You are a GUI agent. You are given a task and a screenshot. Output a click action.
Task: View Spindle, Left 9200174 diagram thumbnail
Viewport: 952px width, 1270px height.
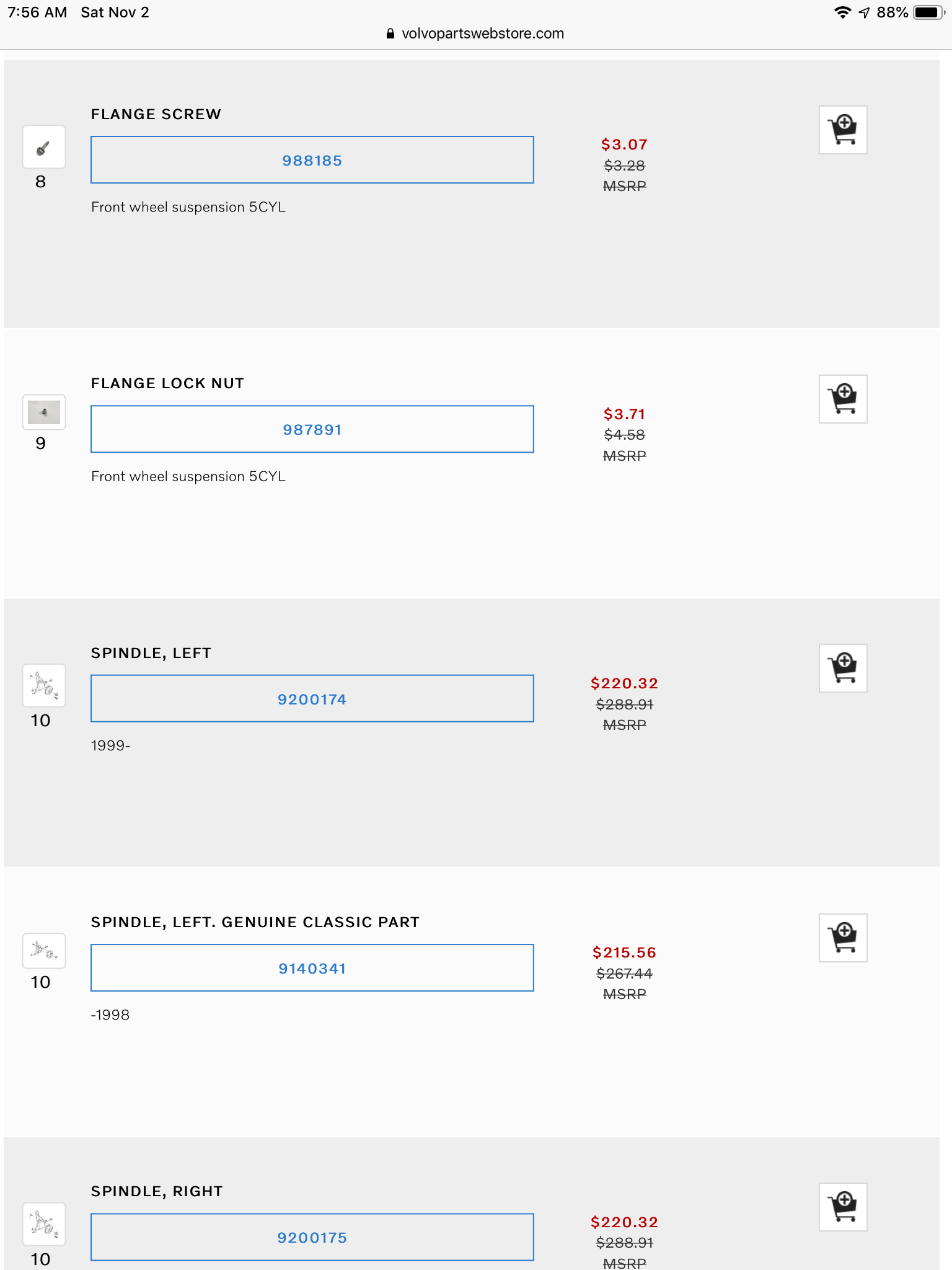(x=44, y=686)
